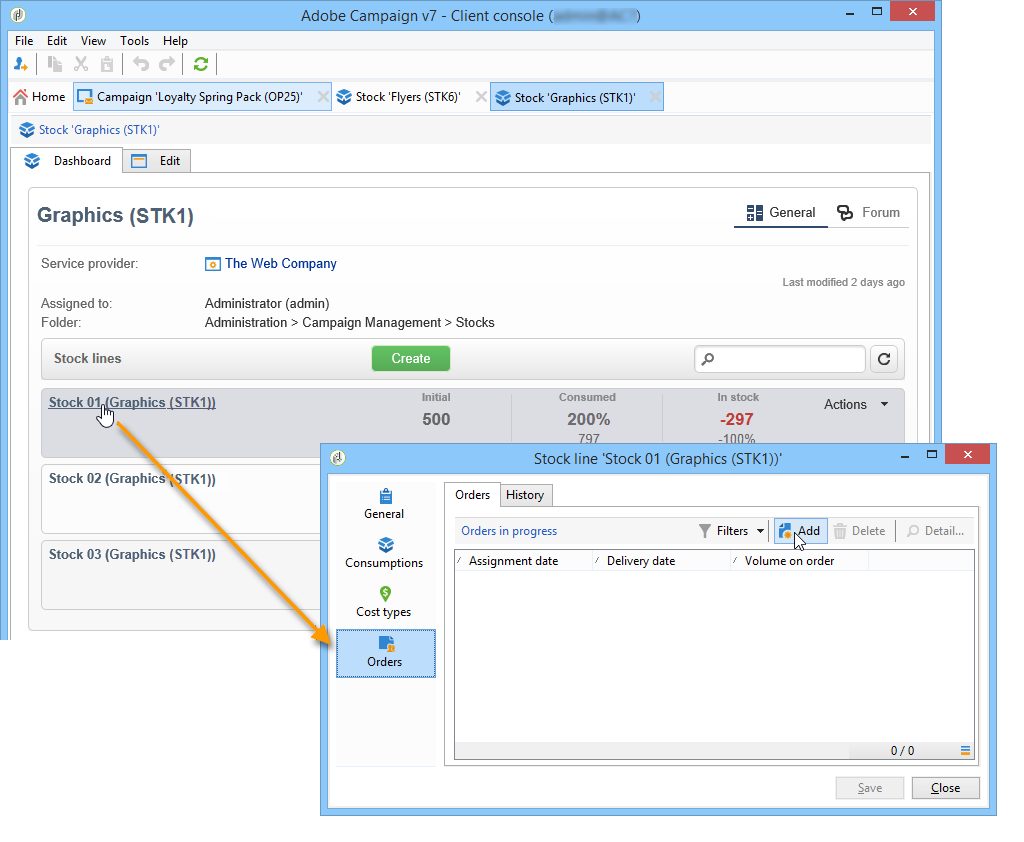Sort by Volume on order column
This screenshot has height=842, width=1024.
(799, 560)
